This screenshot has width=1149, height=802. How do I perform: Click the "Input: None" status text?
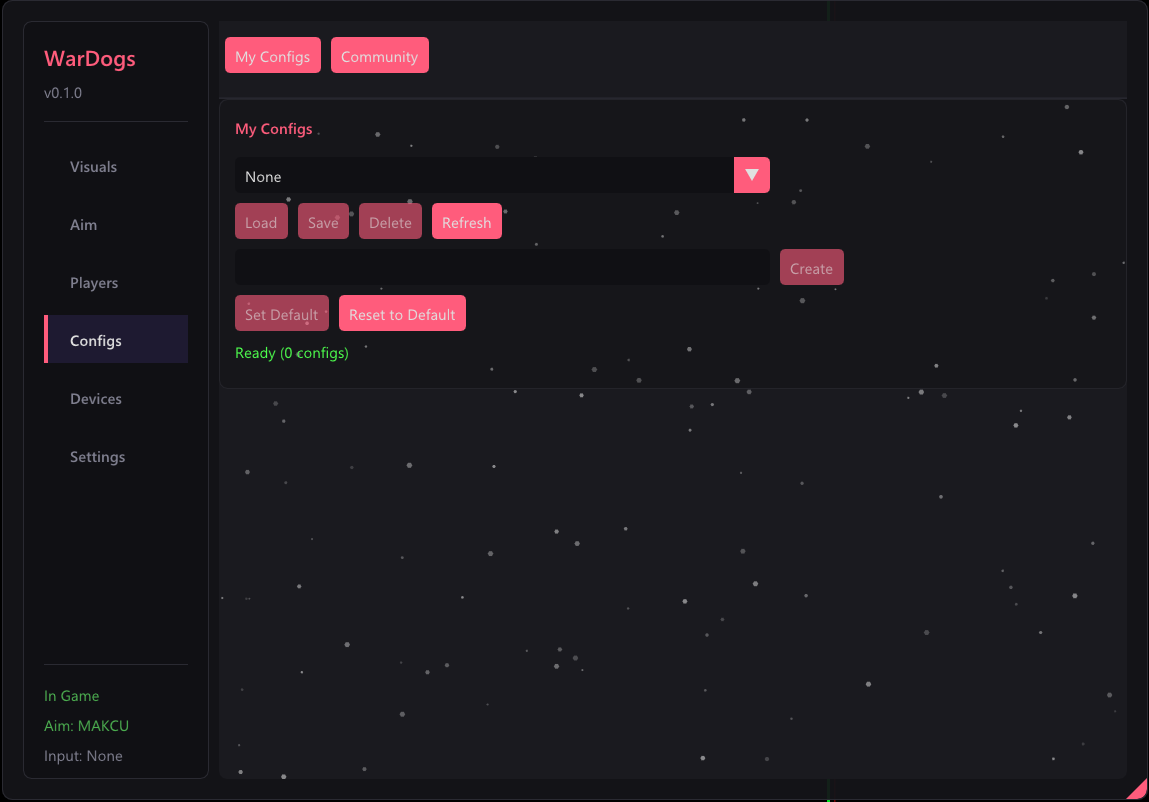83,756
